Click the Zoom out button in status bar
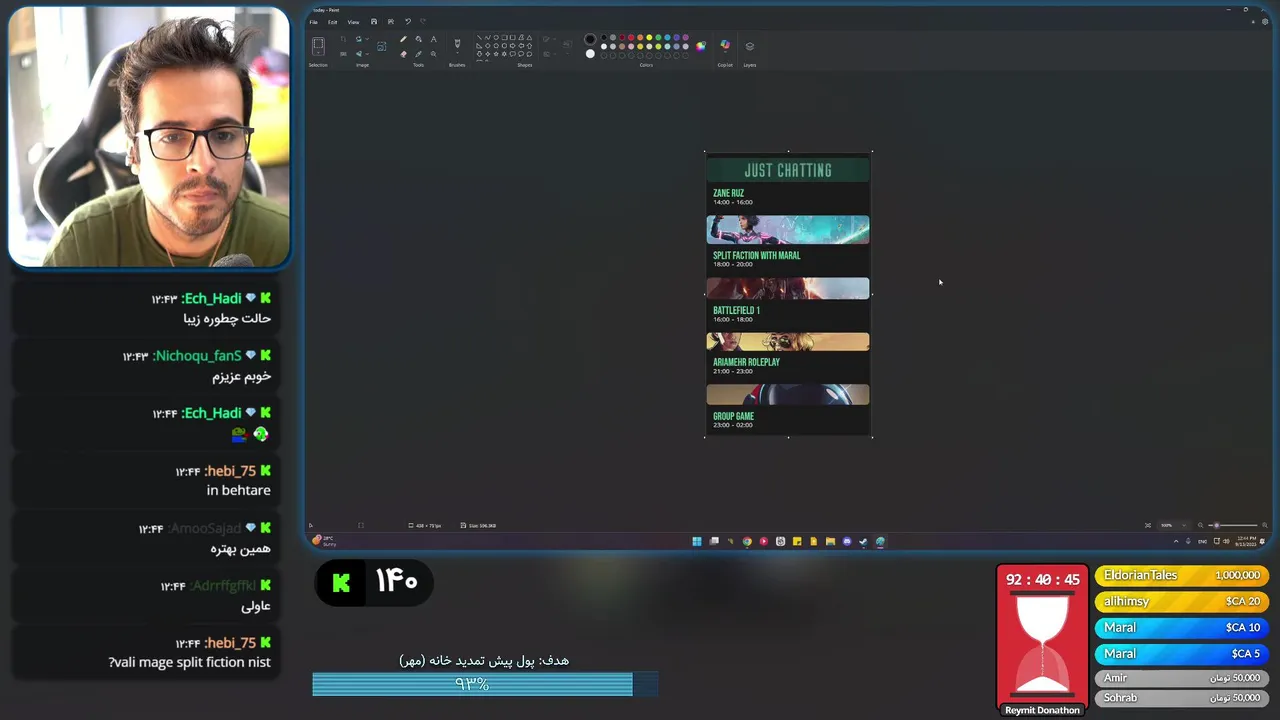Screen dimensions: 1280x720 coord(1200,525)
